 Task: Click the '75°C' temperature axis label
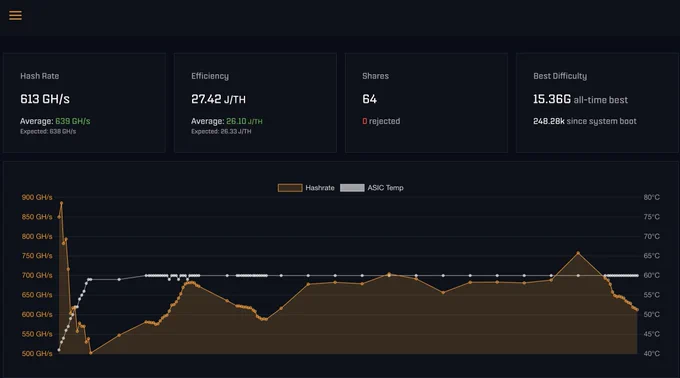tap(651, 217)
